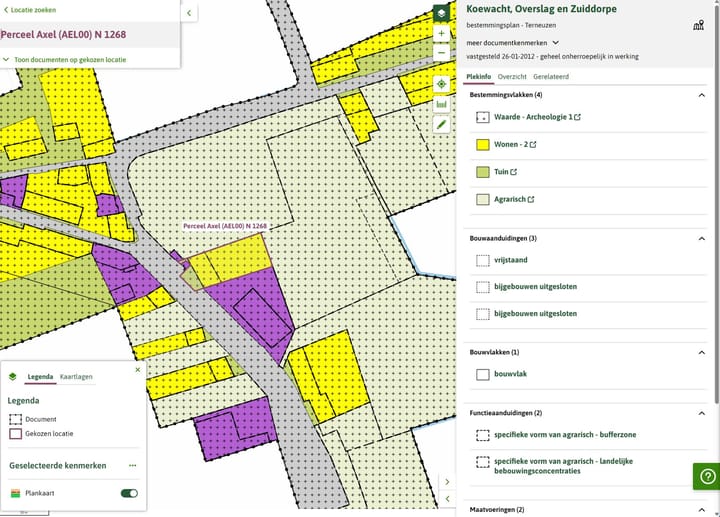Open Geselecteerde kenmerken more options
This screenshot has width=720, height=517.
[132, 466]
